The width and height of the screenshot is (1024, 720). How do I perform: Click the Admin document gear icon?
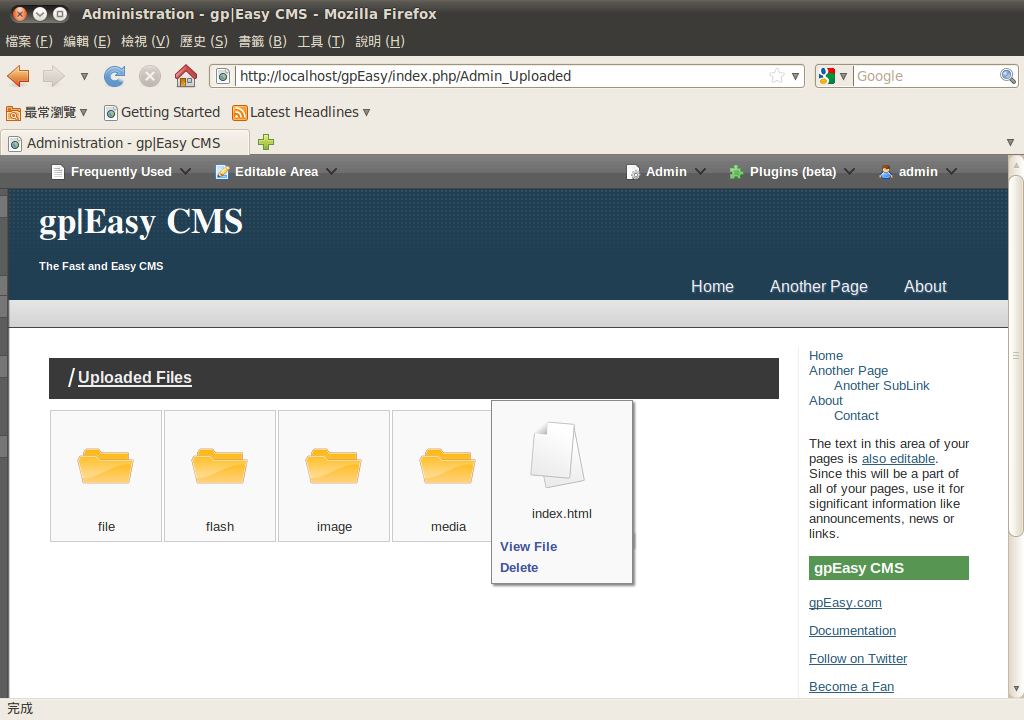[633, 172]
